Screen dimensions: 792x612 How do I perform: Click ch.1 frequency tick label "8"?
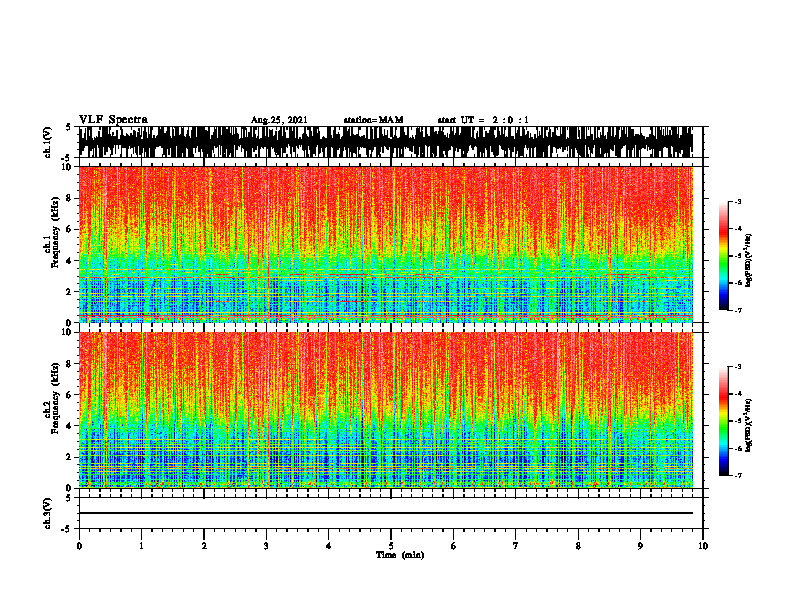[70, 198]
